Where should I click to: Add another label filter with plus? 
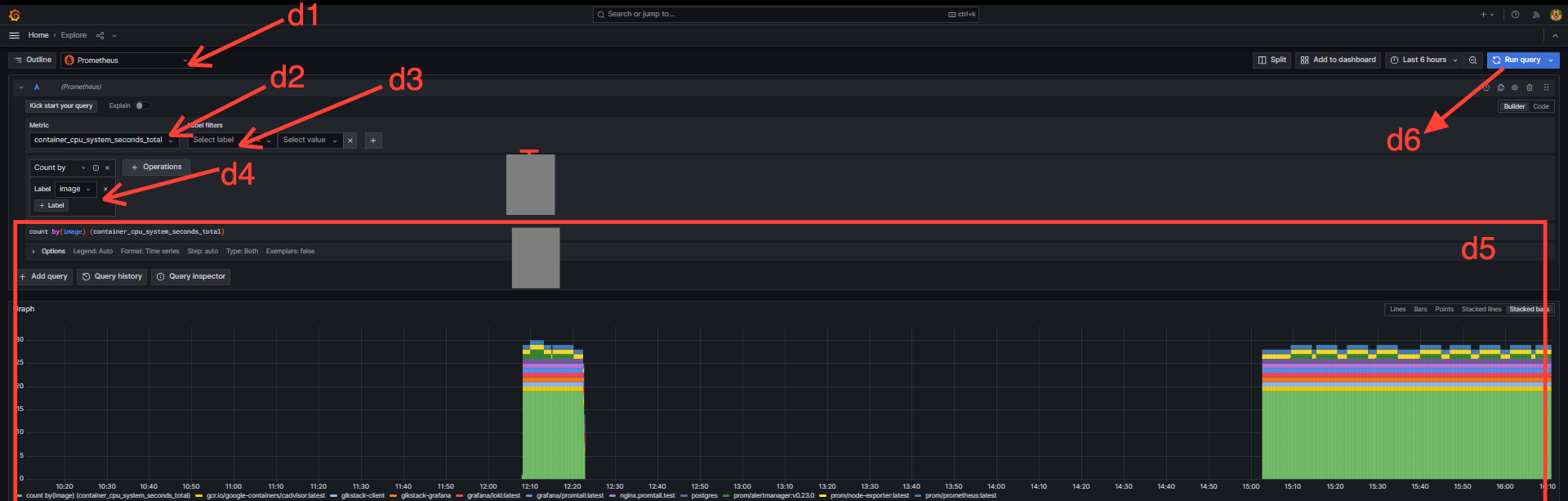click(373, 141)
